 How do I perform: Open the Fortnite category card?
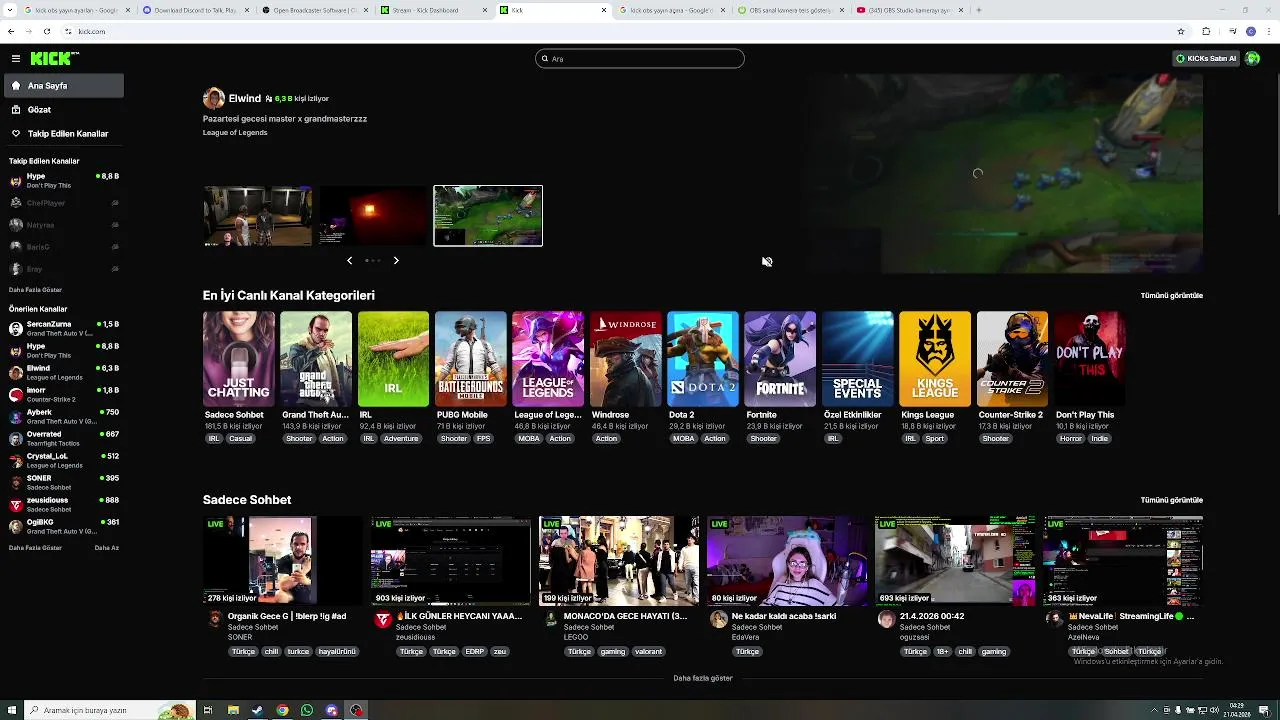tap(780, 359)
